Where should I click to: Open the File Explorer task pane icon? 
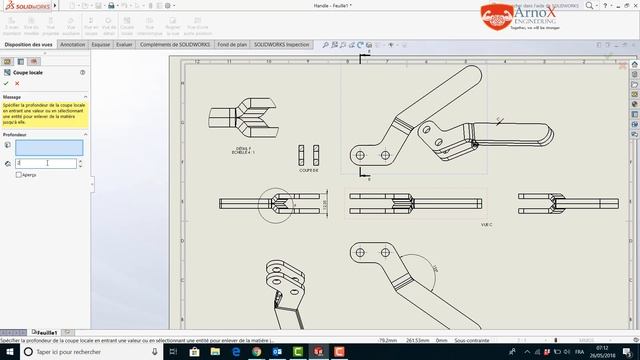click(x=635, y=84)
